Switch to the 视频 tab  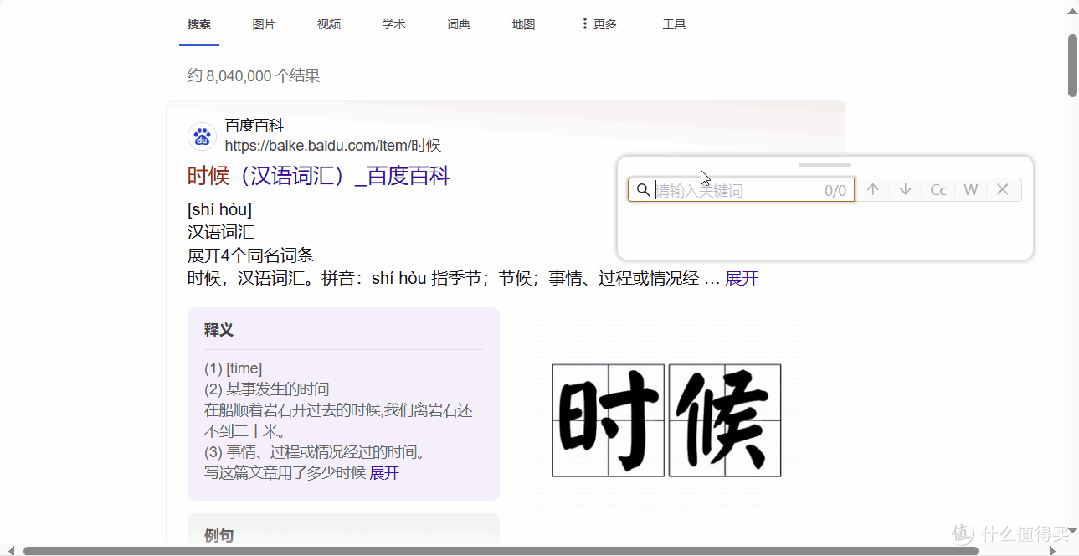pos(328,24)
